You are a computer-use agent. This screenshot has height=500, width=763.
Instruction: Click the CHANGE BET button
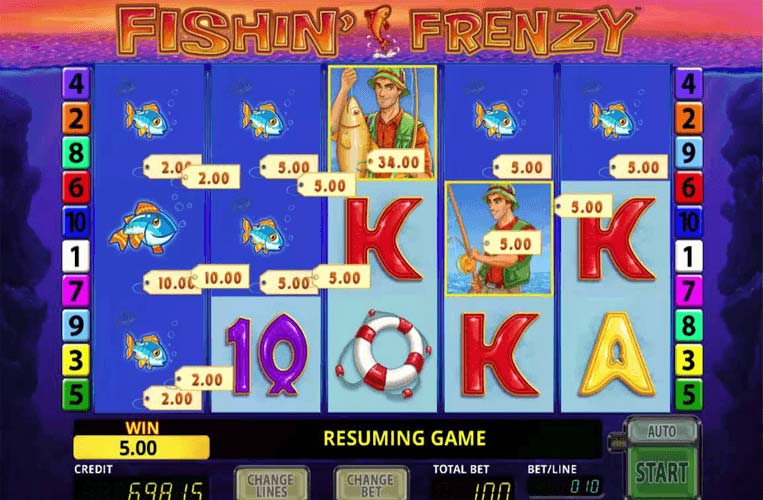click(371, 484)
